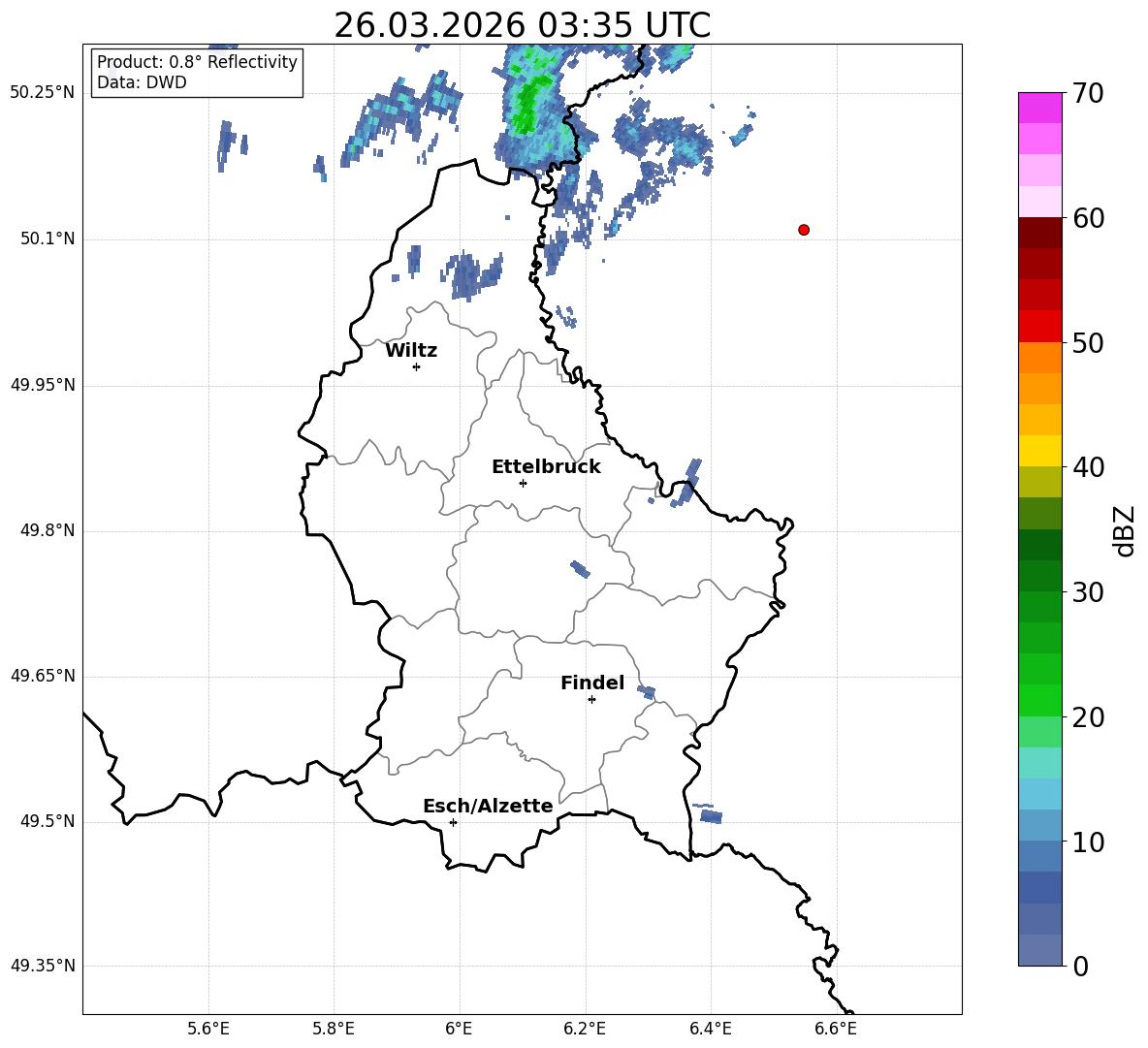The width and height of the screenshot is (1148, 1048).
Task: Click the Data: DWD text
Action: point(142,82)
